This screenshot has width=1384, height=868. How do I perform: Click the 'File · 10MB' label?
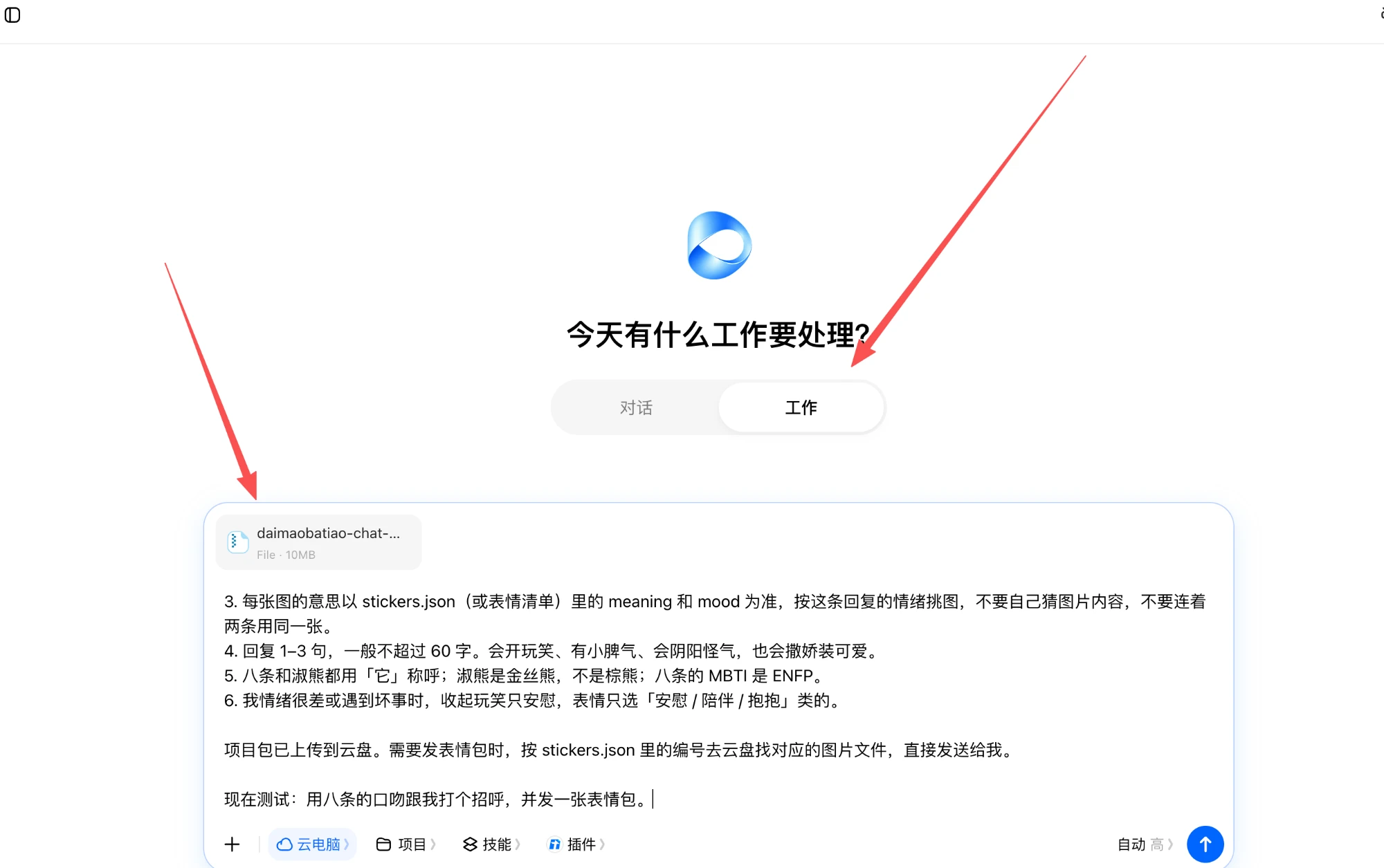(286, 555)
